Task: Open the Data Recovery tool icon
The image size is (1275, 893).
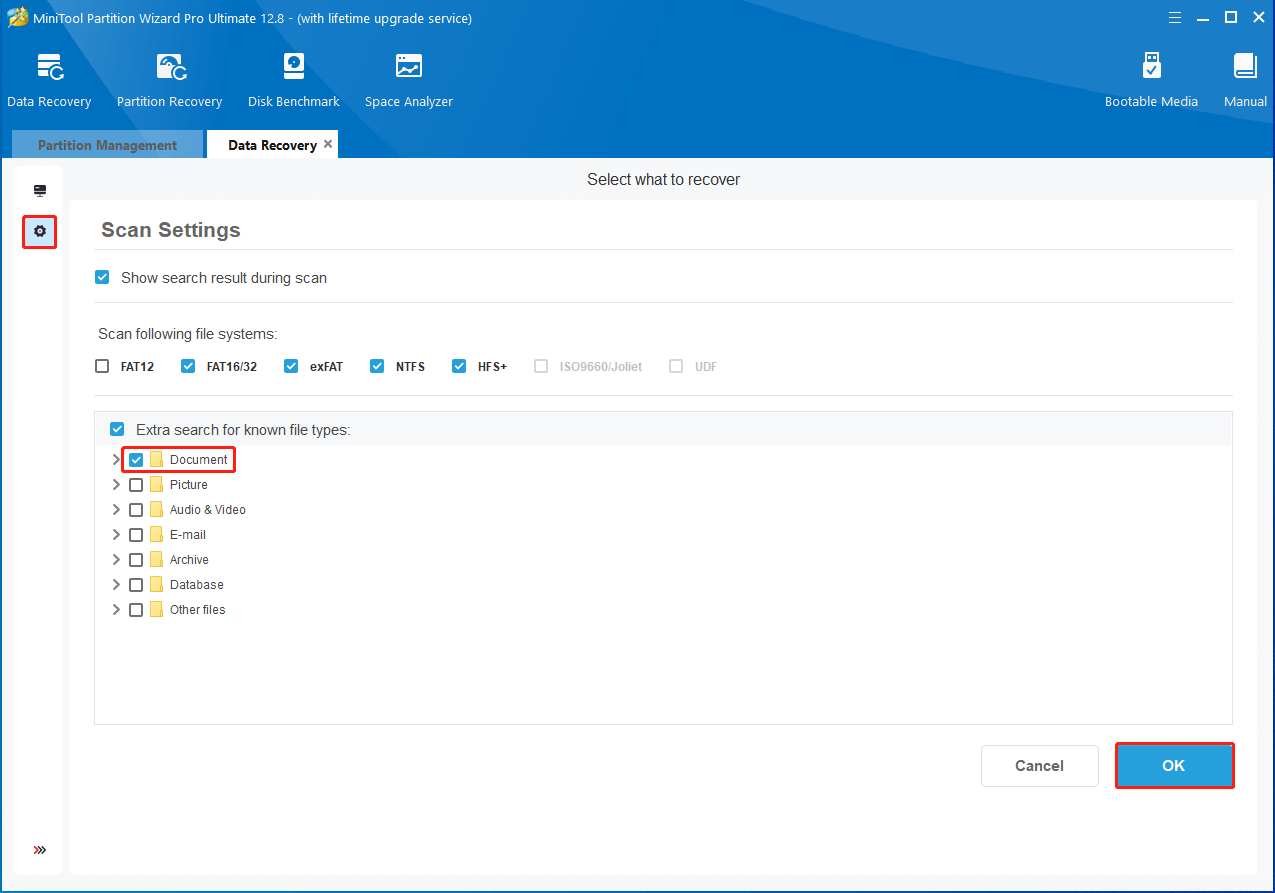Action: click(49, 68)
